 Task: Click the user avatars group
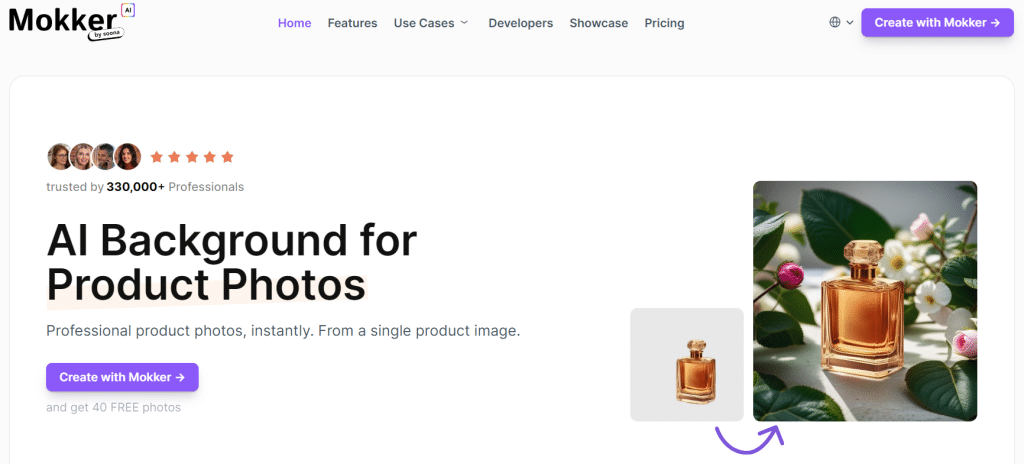(x=94, y=157)
